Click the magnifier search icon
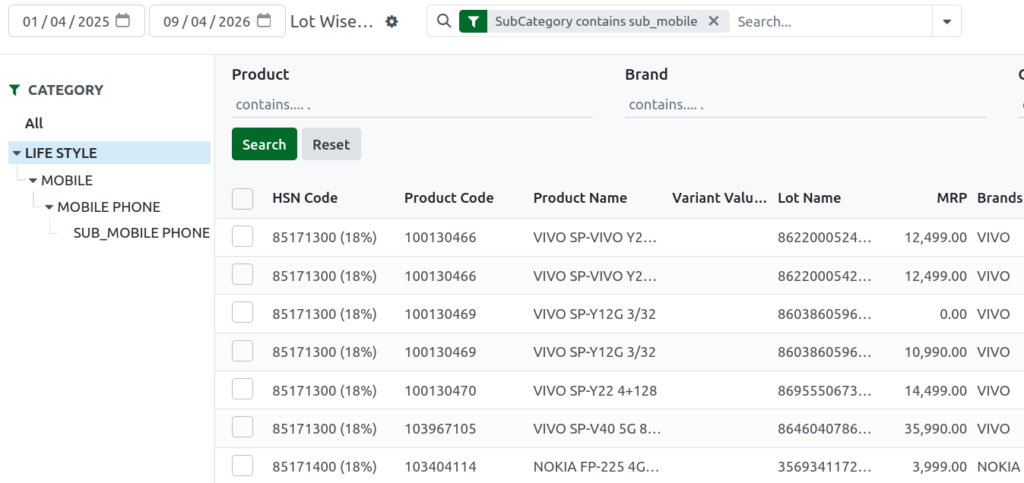This screenshot has height=483, width=1024. coord(444,21)
